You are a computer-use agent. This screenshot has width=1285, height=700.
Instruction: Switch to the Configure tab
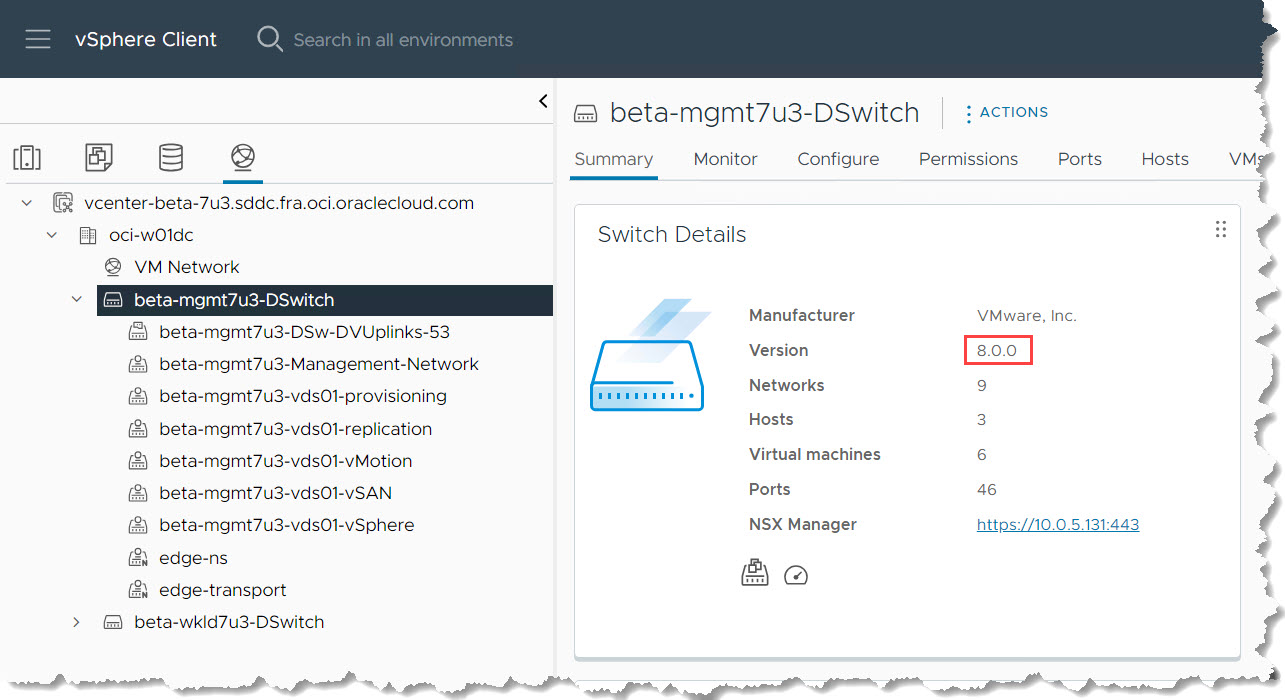pyautogui.click(x=838, y=159)
